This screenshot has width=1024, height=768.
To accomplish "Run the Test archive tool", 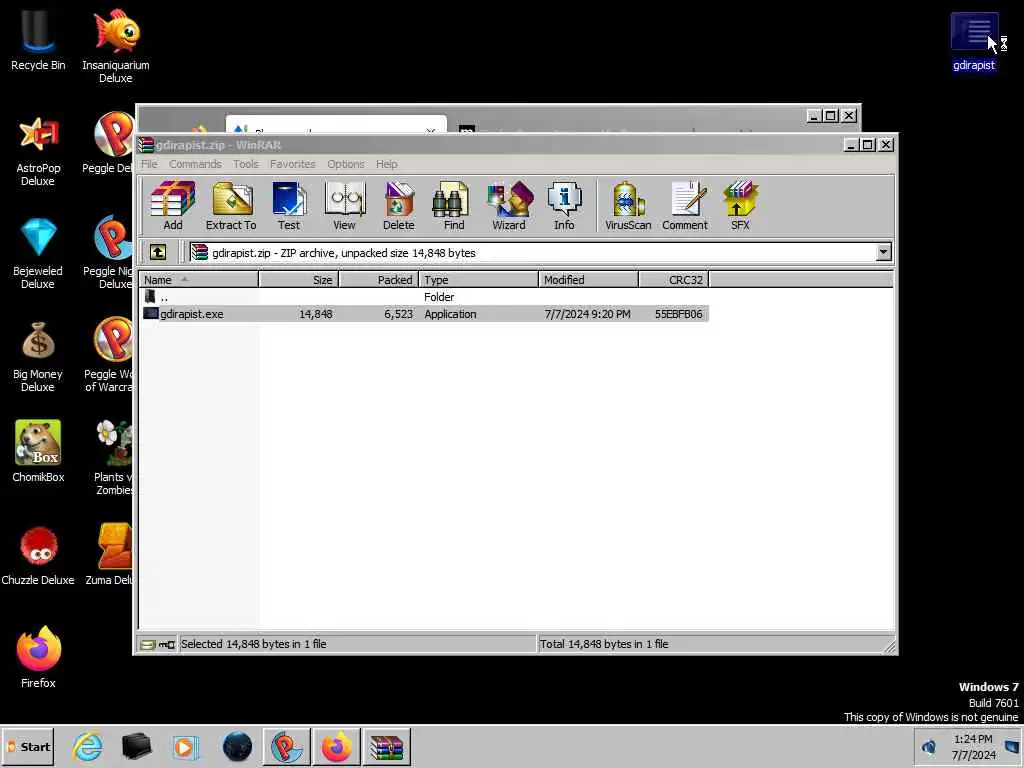I will 289,206.
